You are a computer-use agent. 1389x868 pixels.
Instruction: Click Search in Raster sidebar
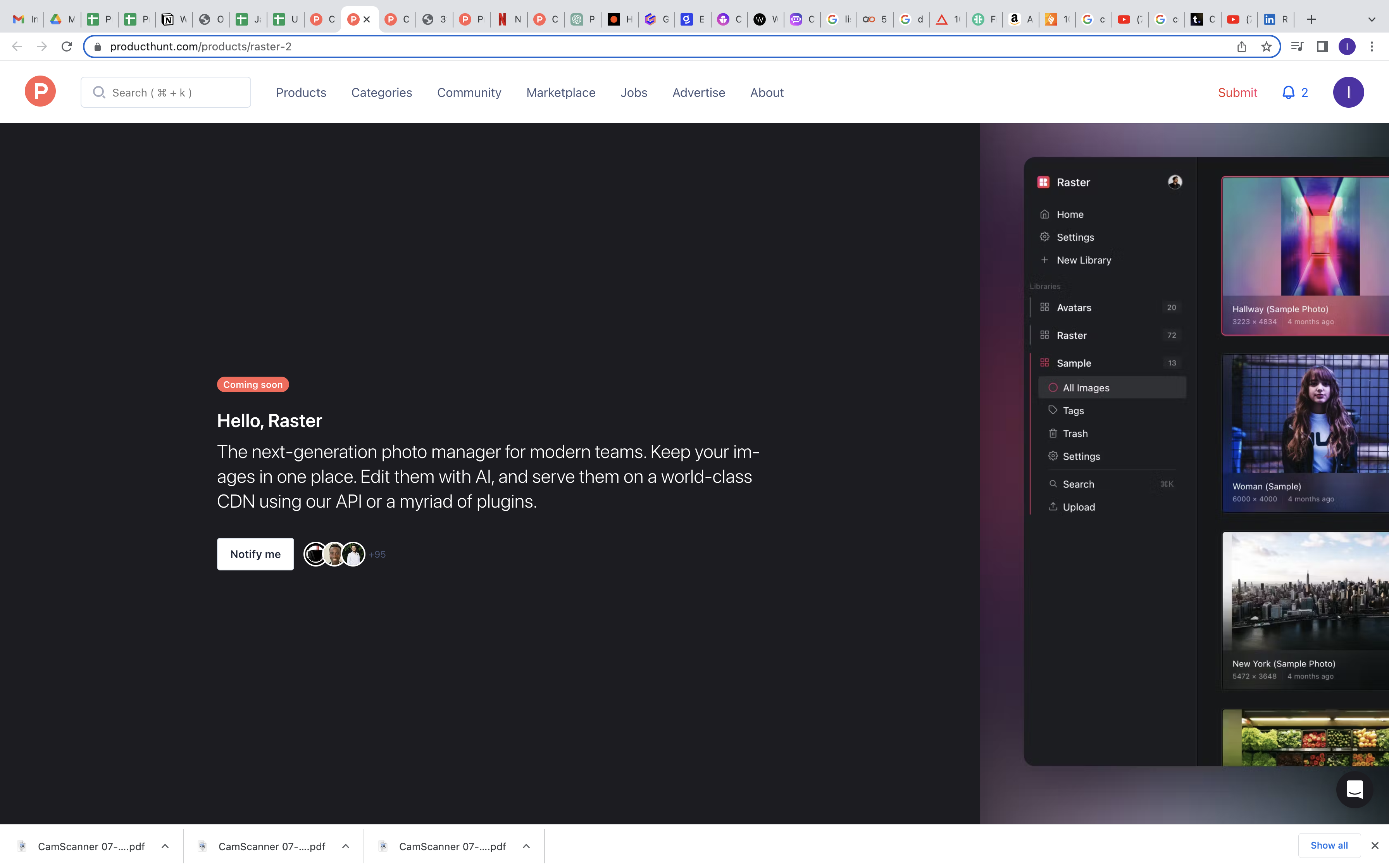pos(1112,484)
